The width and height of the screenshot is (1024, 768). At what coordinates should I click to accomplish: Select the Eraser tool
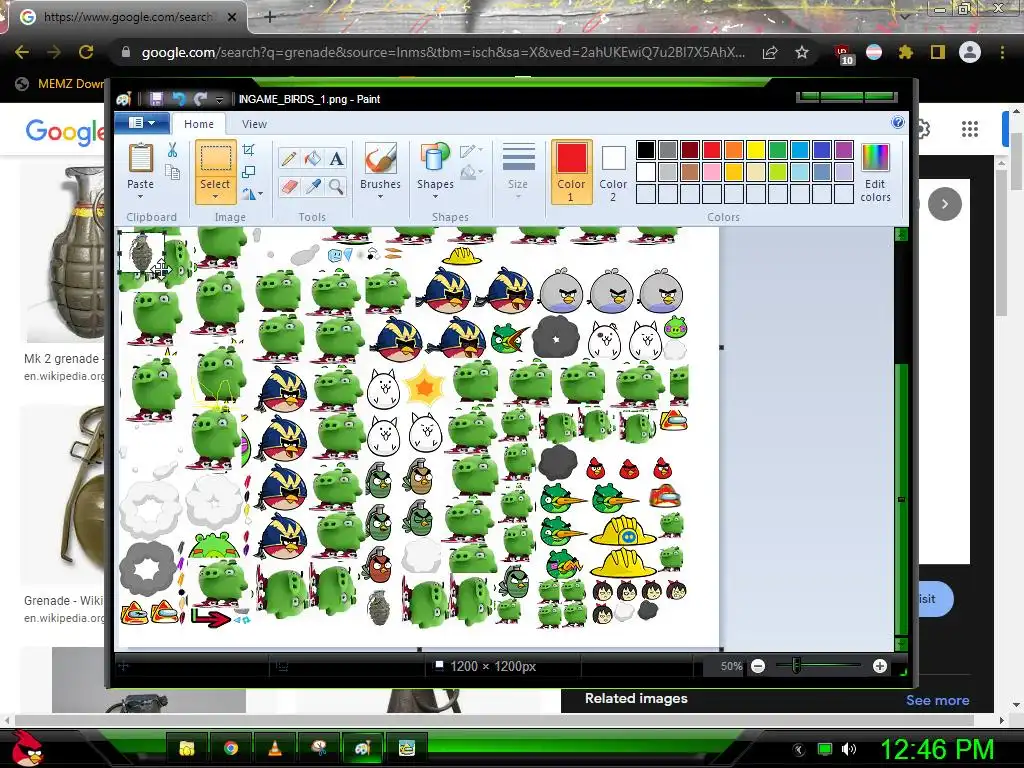click(289, 187)
